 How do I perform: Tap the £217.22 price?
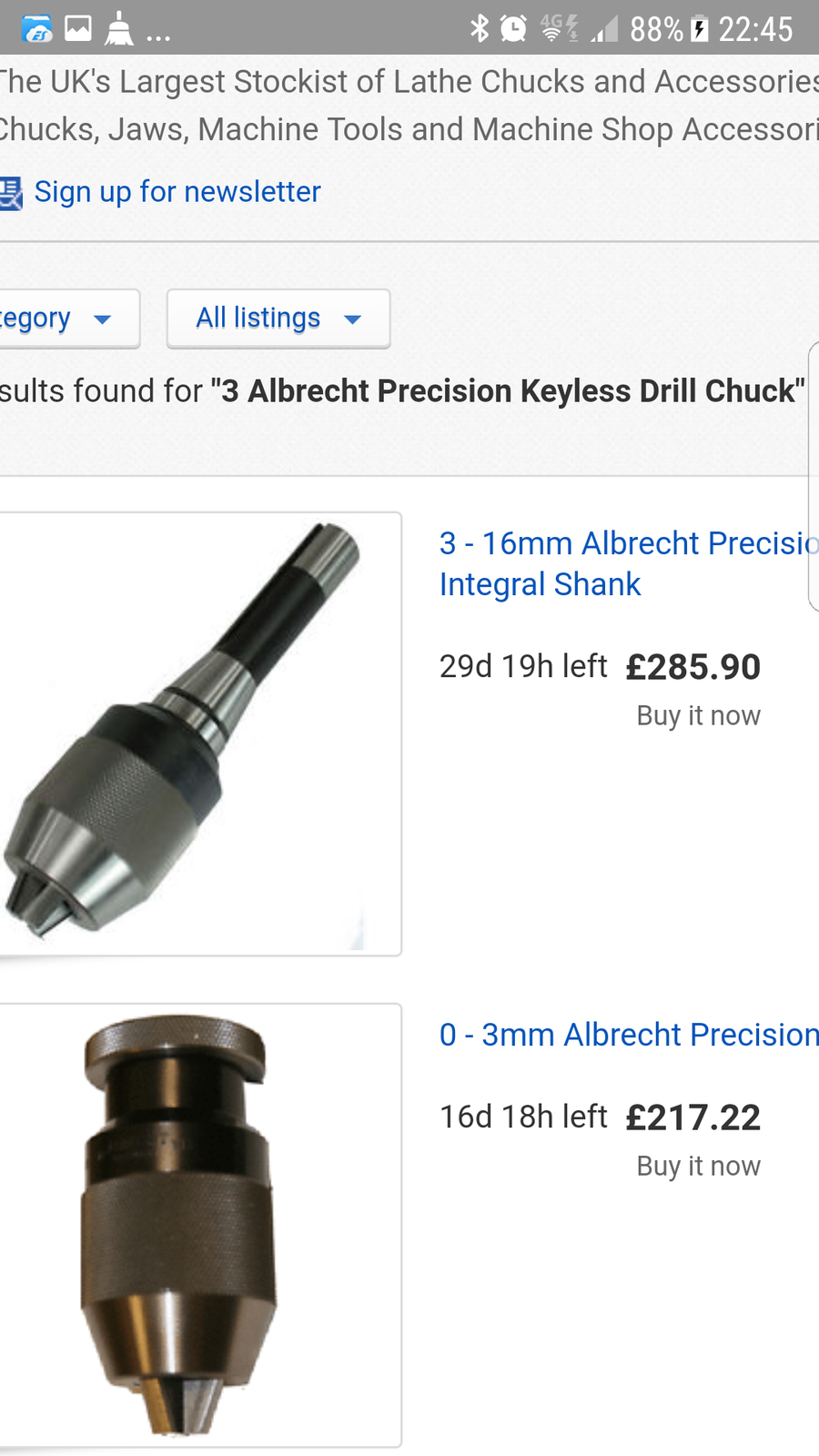coord(693,1117)
